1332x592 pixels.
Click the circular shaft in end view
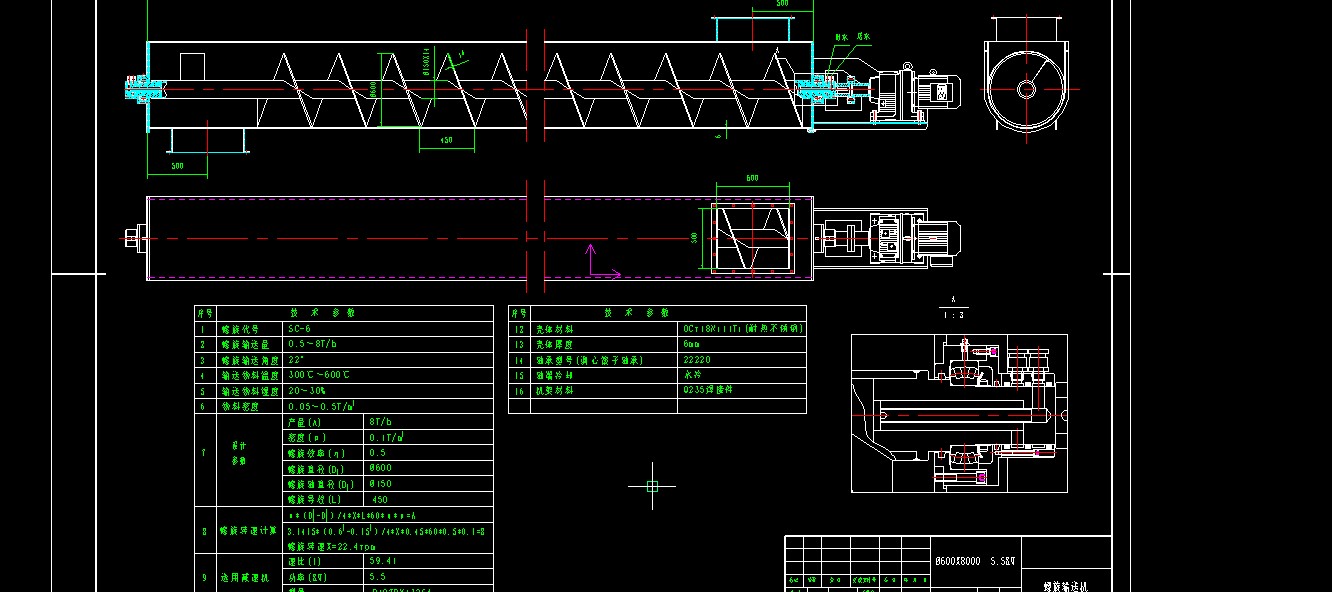tap(1026, 88)
